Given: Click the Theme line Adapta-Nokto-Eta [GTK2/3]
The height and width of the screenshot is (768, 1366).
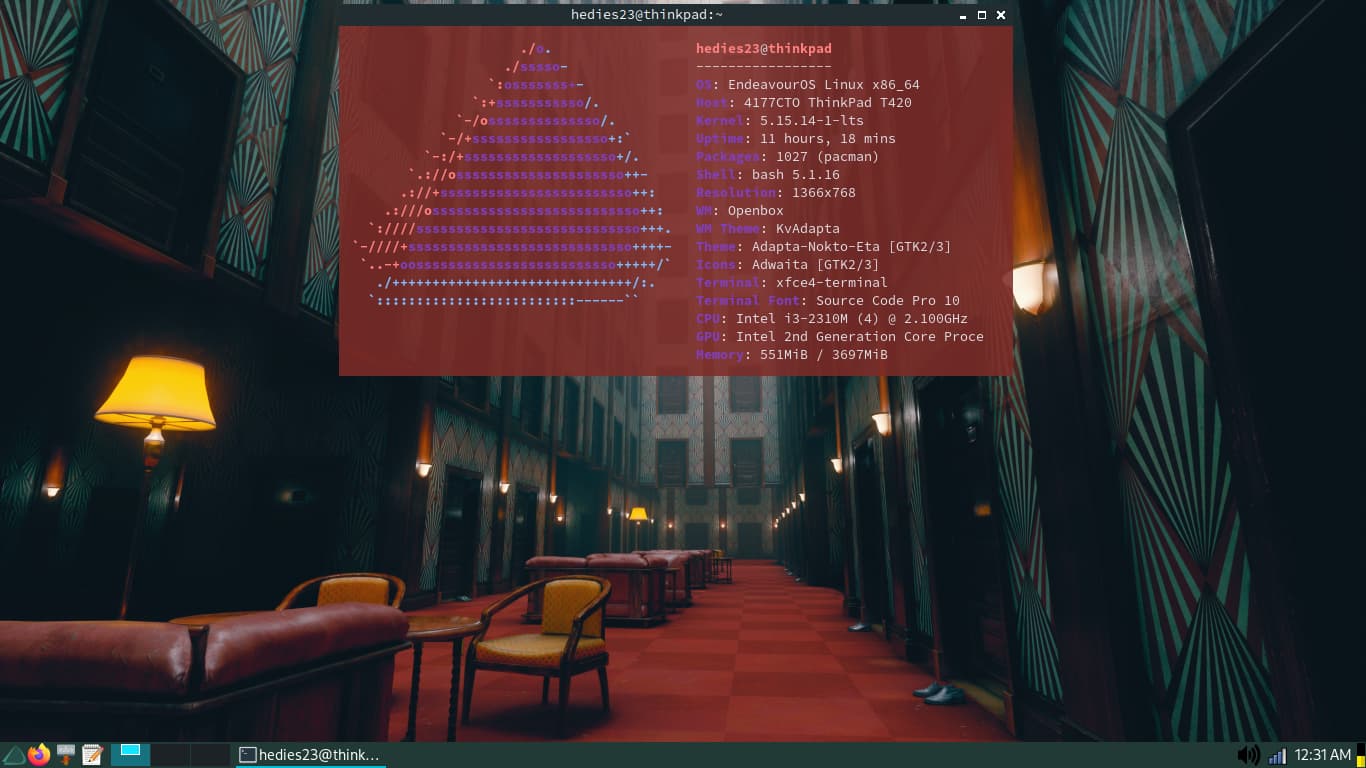Looking at the screenshot, I should coord(824,247).
